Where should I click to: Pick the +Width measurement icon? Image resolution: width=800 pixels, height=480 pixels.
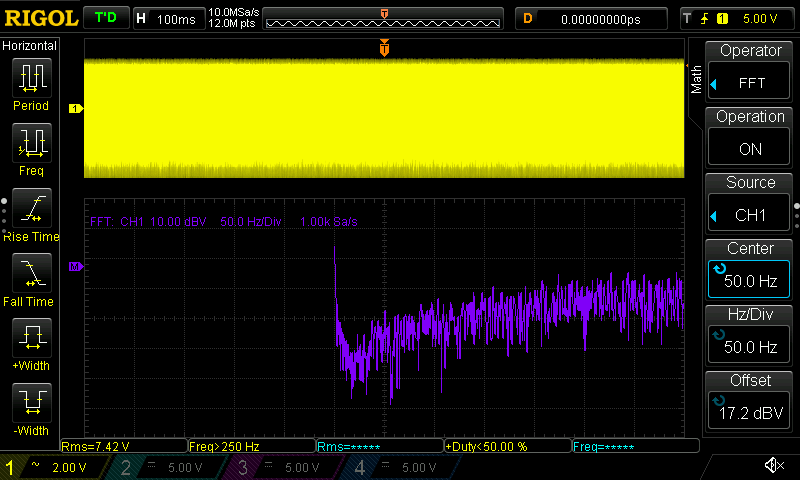30,338
